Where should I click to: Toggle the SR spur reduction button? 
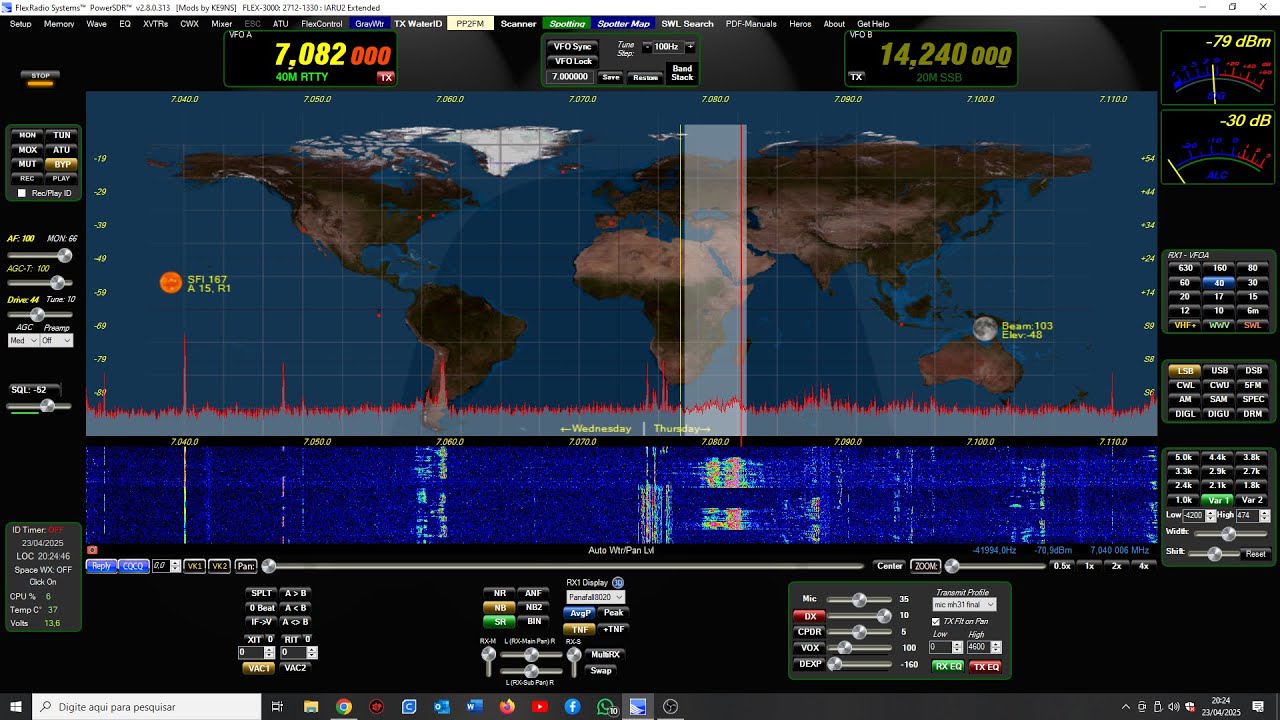[x=500, y=622]
